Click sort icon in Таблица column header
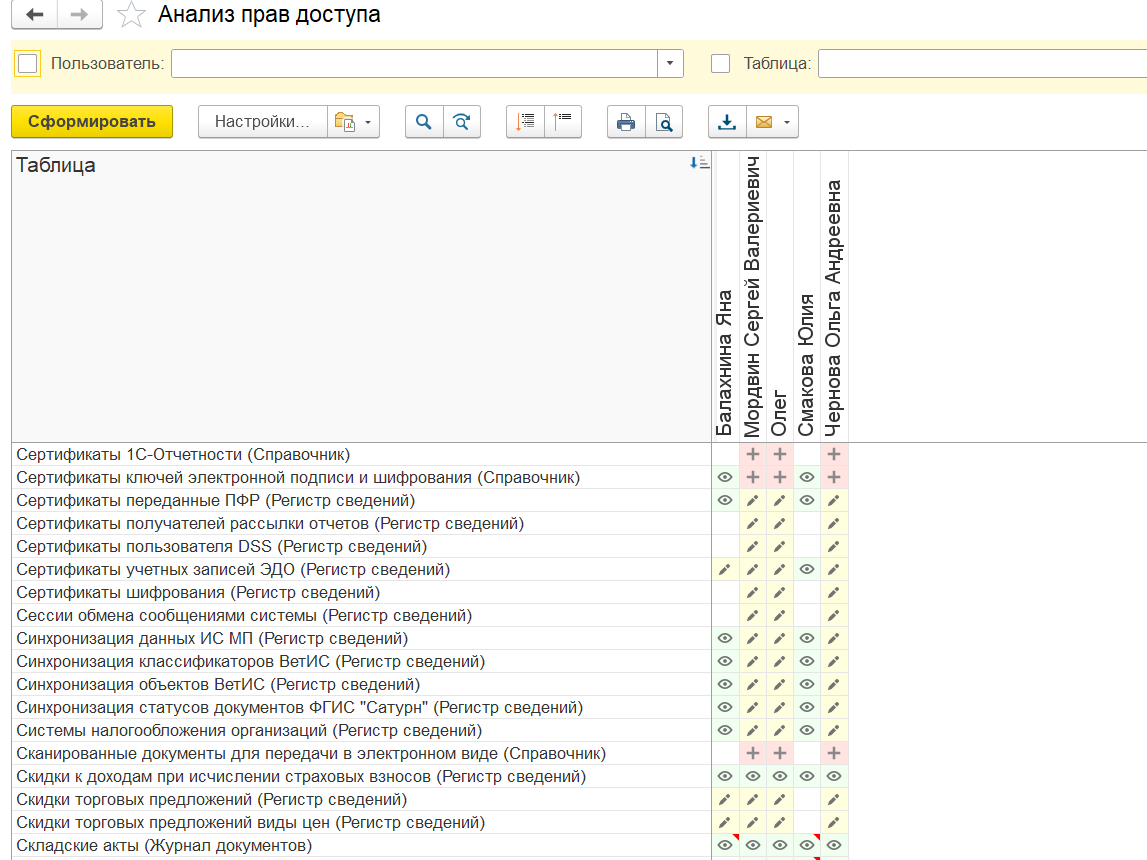Screen dimensions: 1147x860 coord(699,163)
